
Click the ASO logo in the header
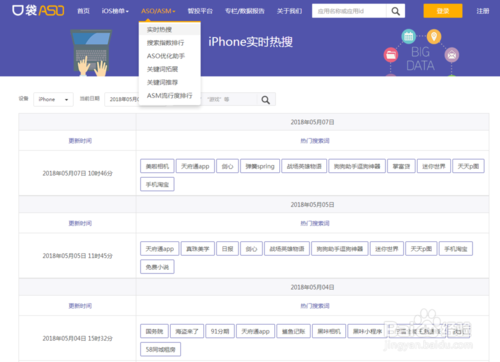[x=38, y=10]
